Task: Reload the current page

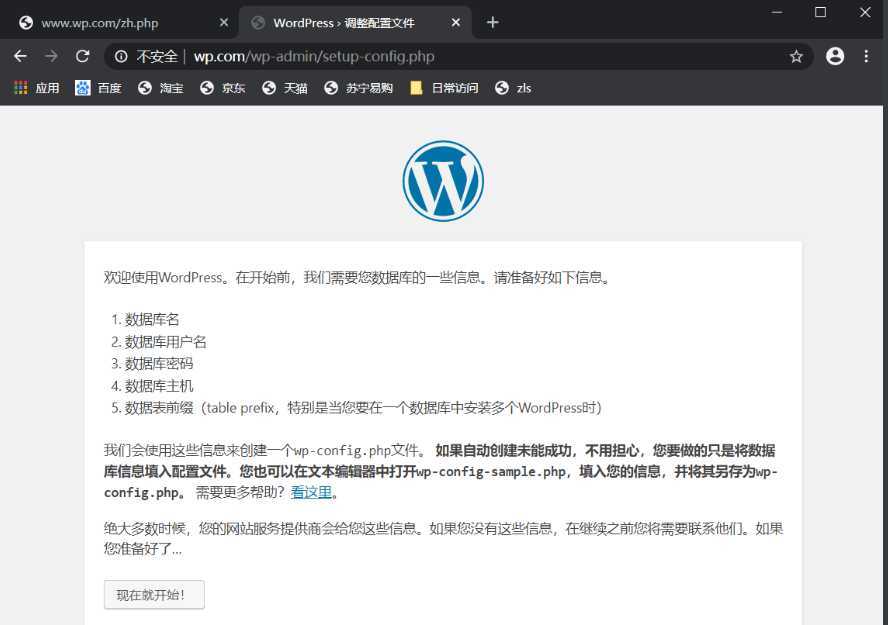Action: (83, 56)
